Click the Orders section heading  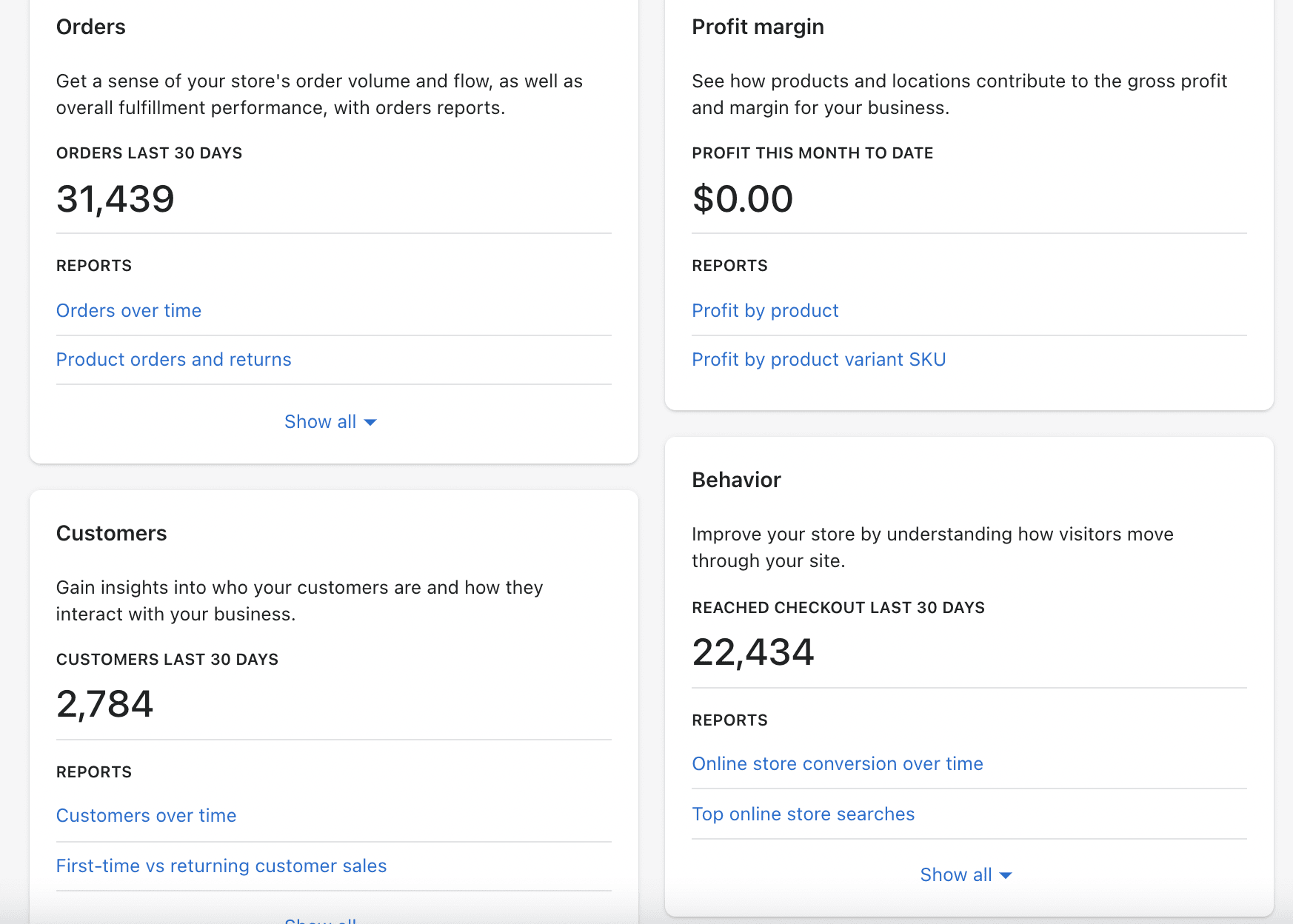click(91, 27)
